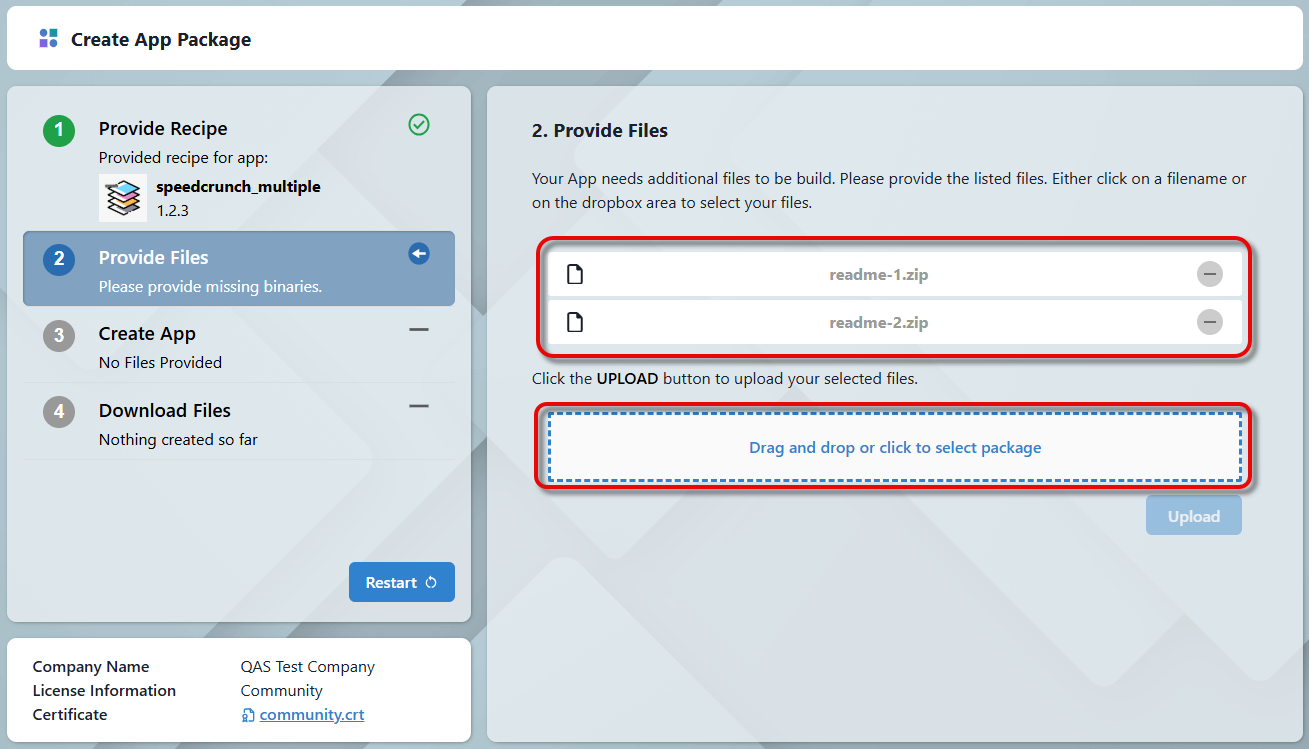The width and height of the screenshot is (1309, 749).
Task: Select the readme-2.zip filename
Action: 878,322
